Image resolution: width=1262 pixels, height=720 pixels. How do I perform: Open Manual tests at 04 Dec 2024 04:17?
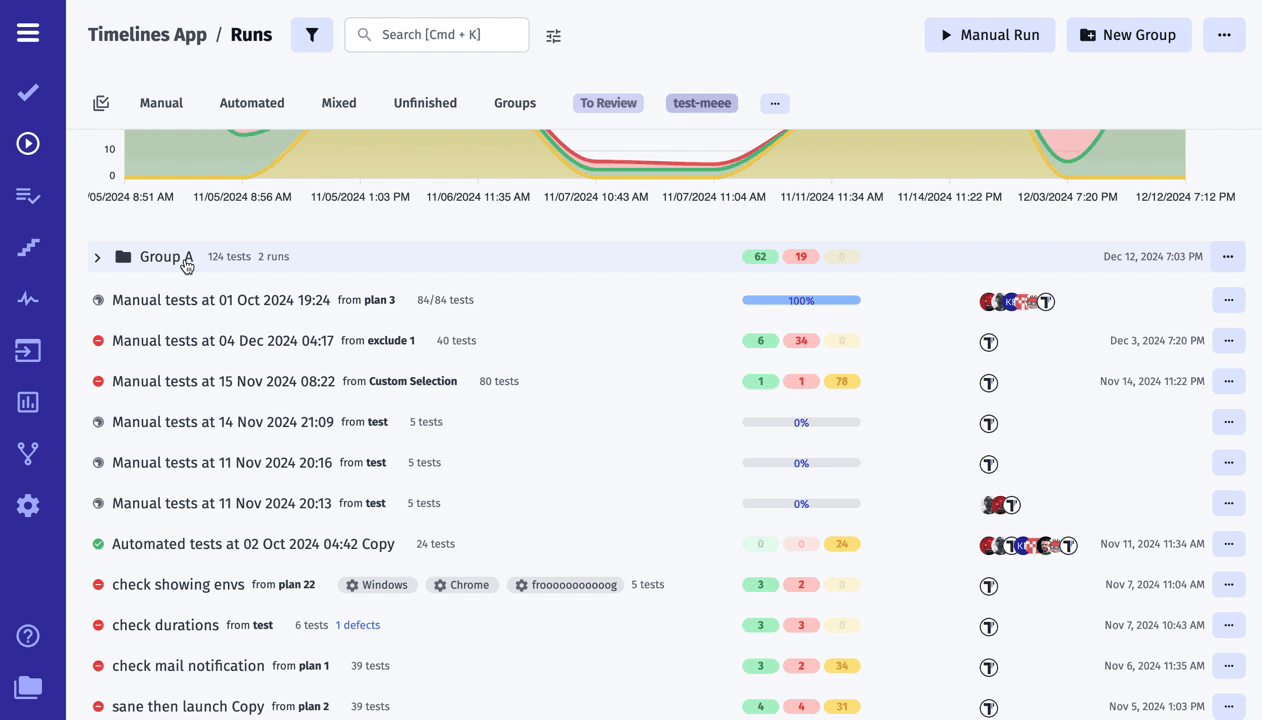click(223, 341)
